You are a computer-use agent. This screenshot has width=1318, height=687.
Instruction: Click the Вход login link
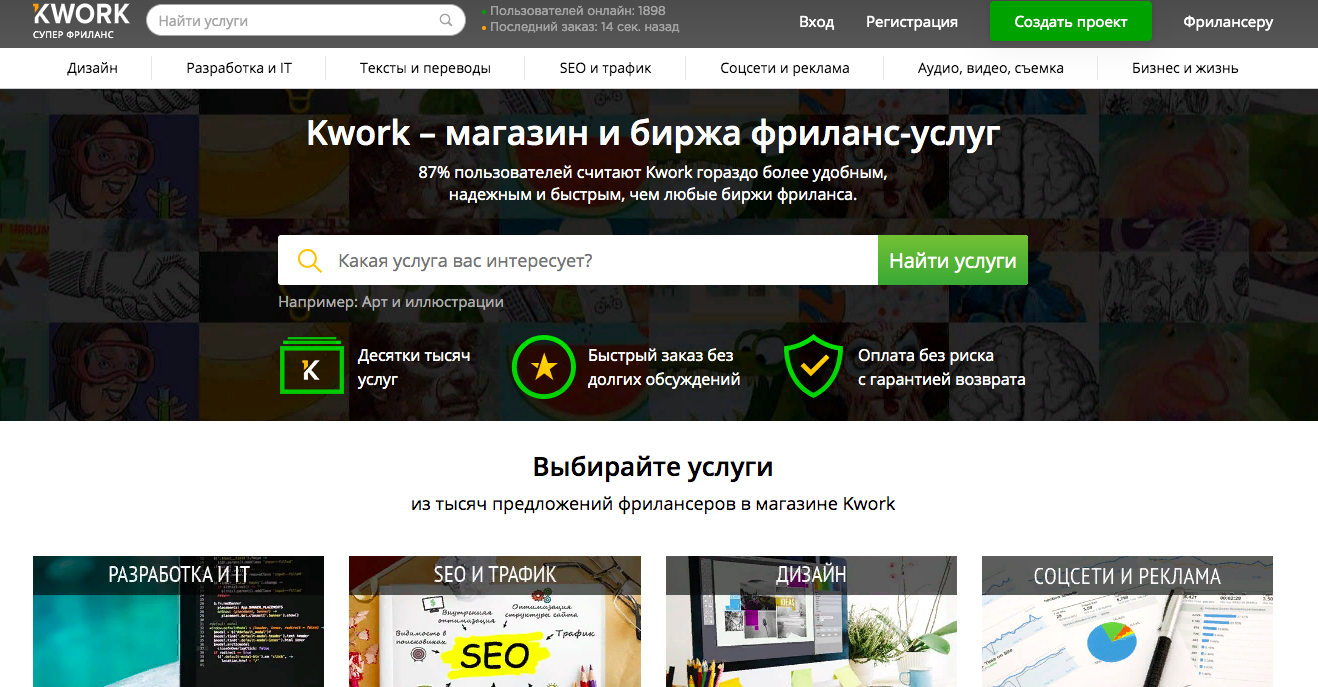(817, 22)
